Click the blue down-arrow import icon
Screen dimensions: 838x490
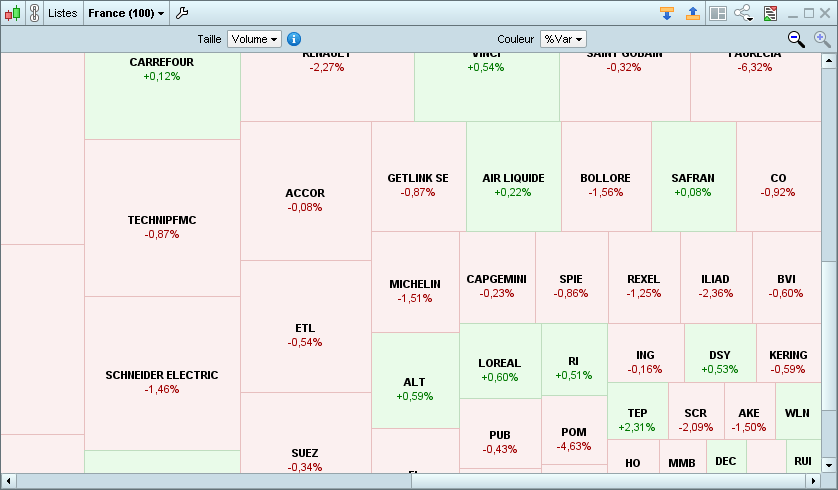[x=667, y=13]
